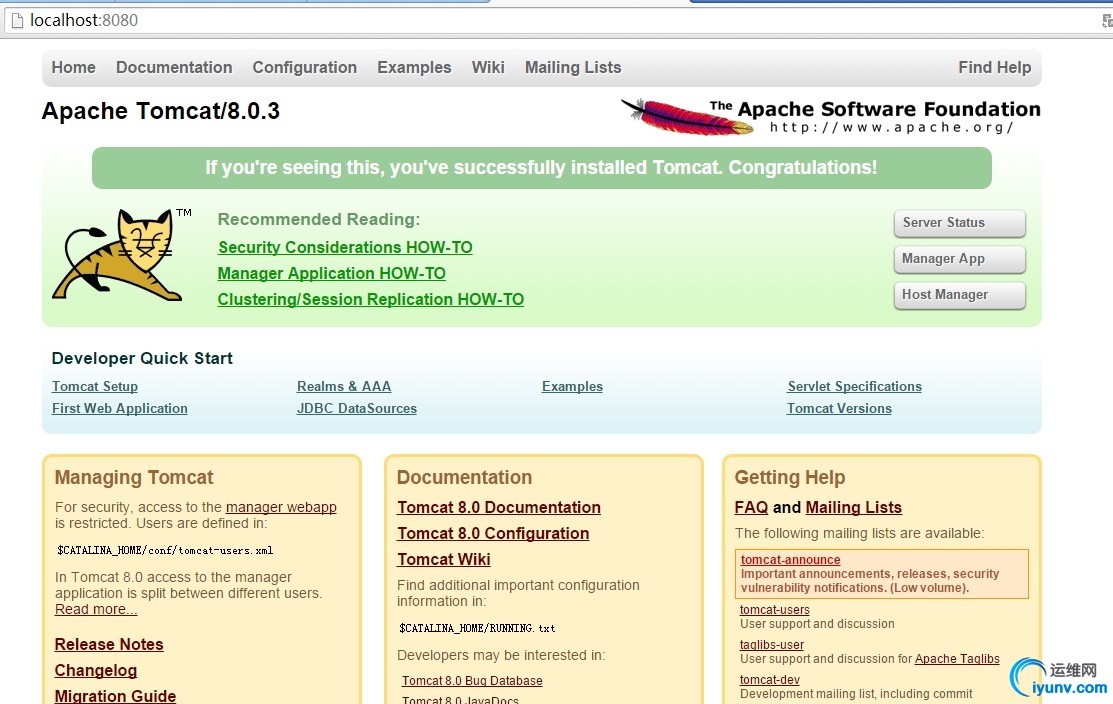Open the tomcat-users mailing list link
1113x704 pixels.
pyautogui.click(x=774, y=610)
